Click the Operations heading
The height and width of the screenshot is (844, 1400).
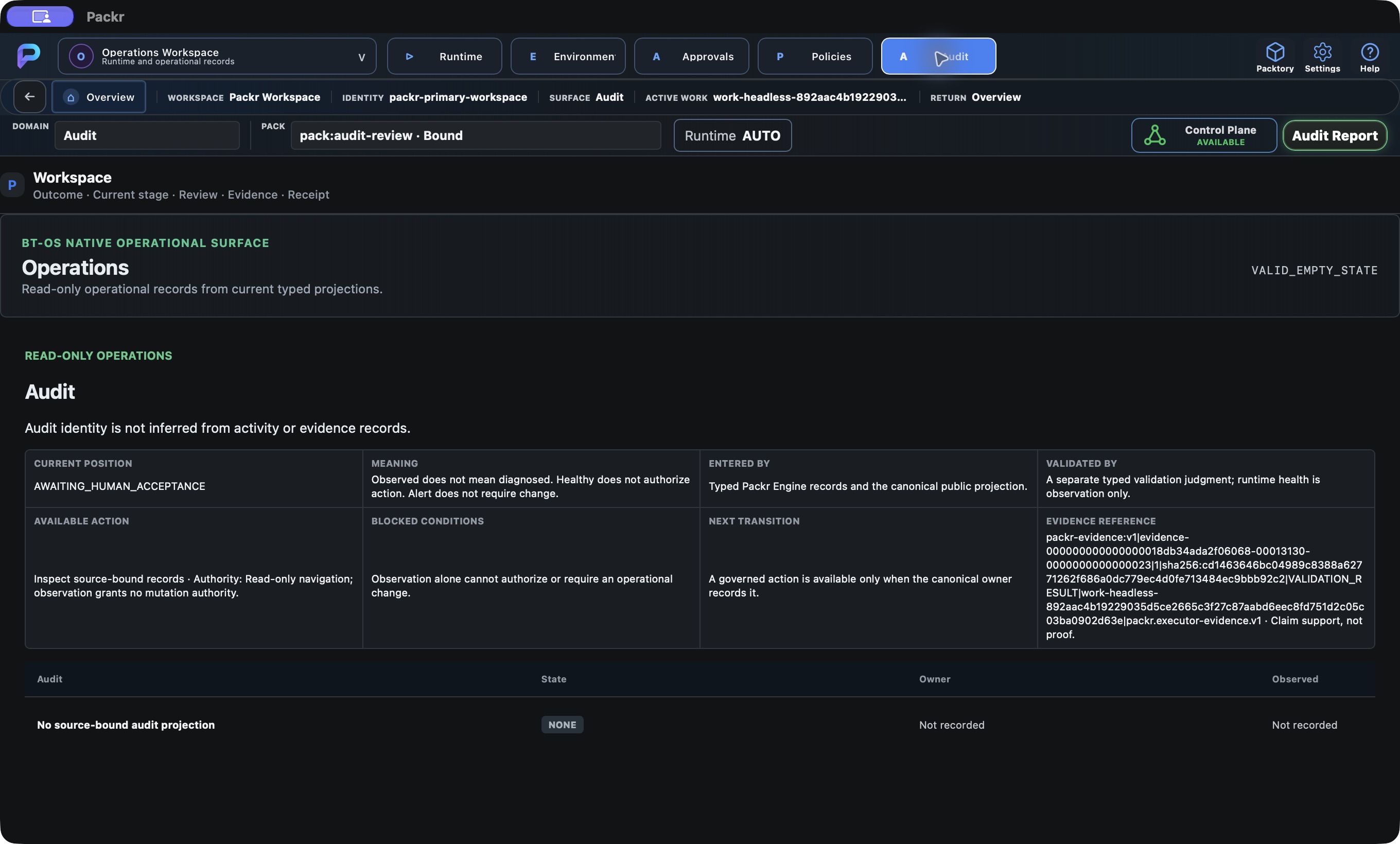pos(75,268)
